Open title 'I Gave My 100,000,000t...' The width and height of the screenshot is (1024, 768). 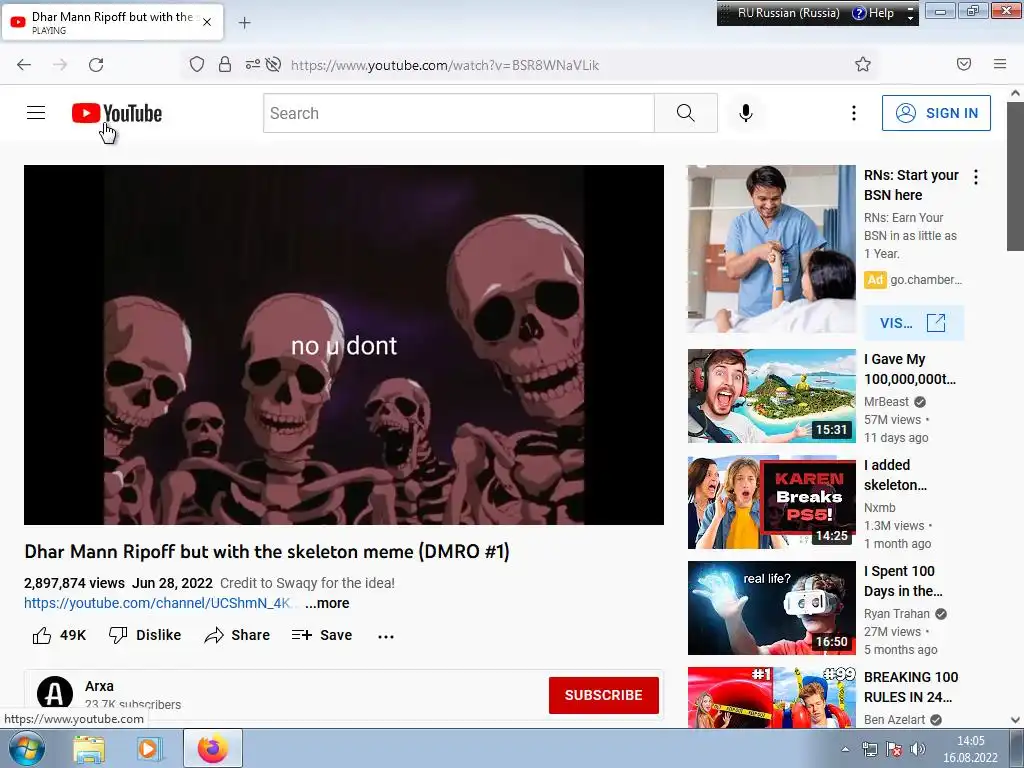point(909,369)
